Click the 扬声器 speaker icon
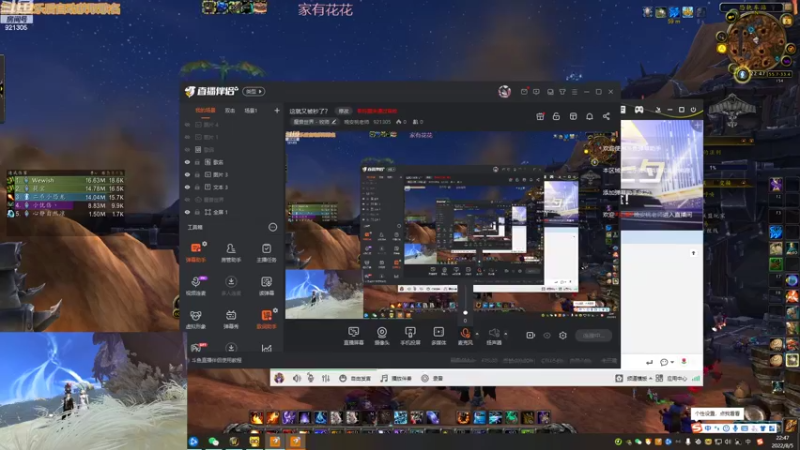 (493, 334)
